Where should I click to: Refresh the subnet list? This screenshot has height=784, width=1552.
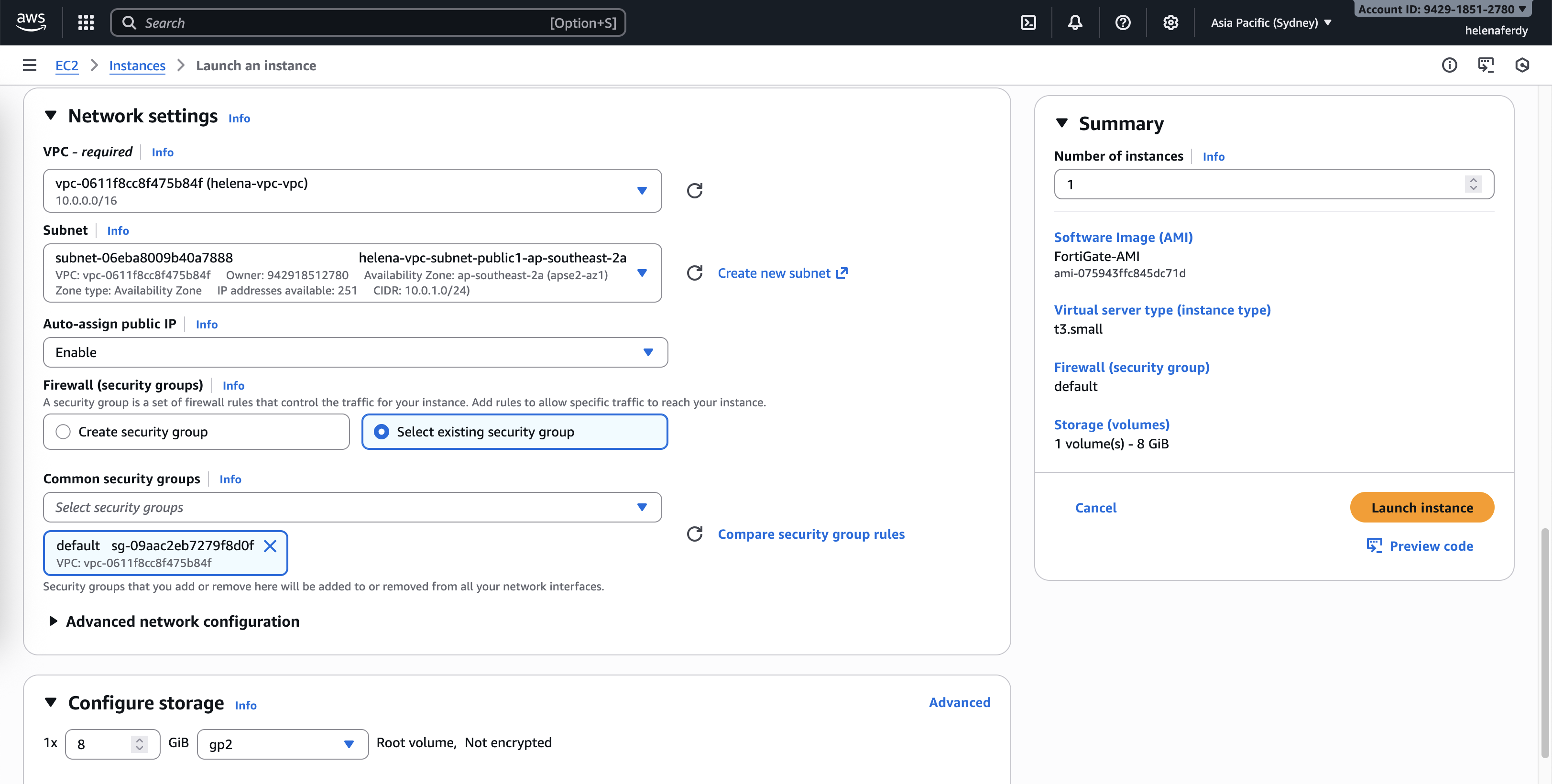694,273
